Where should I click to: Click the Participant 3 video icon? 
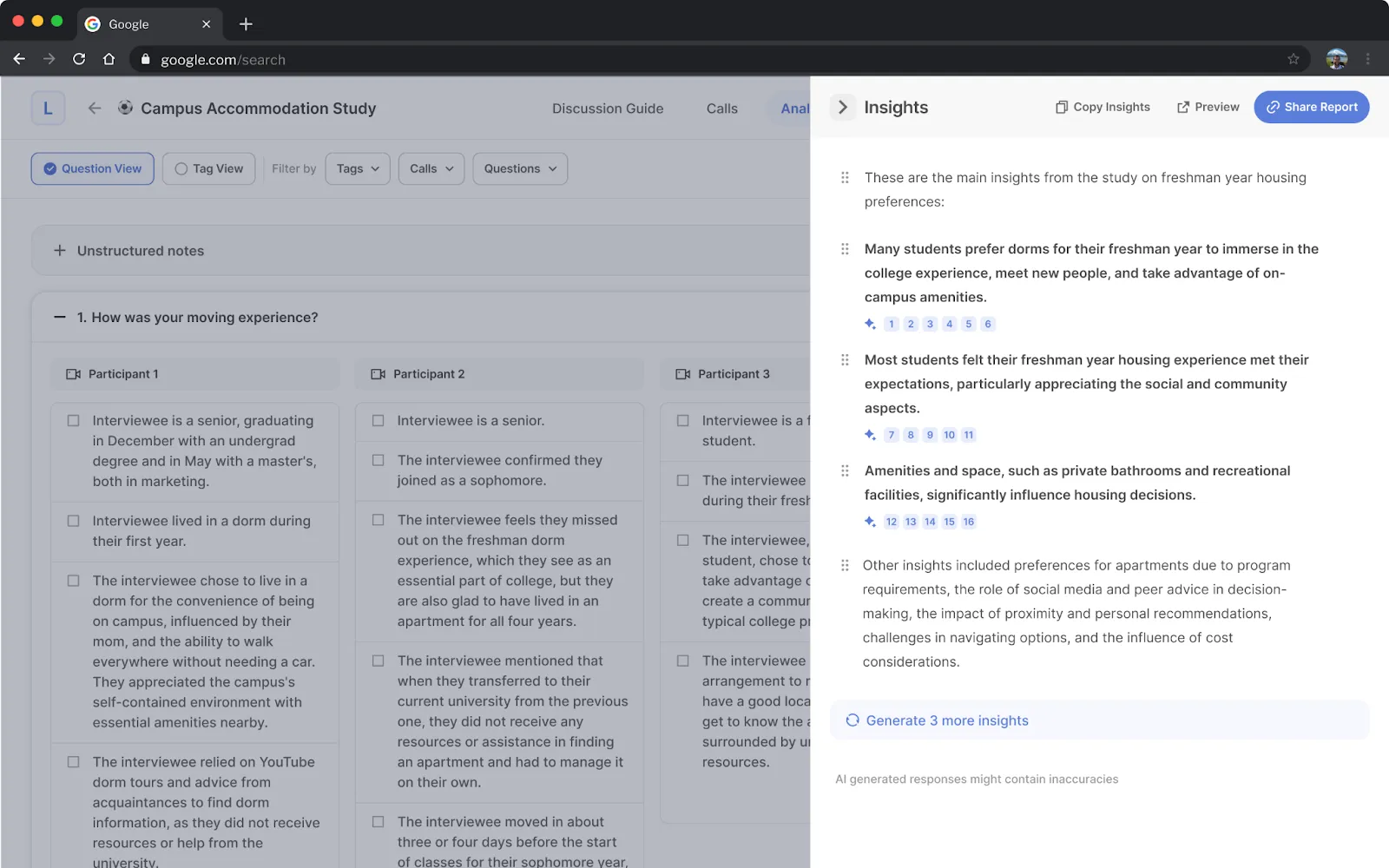pyautogui.click(x=683, y=374)
